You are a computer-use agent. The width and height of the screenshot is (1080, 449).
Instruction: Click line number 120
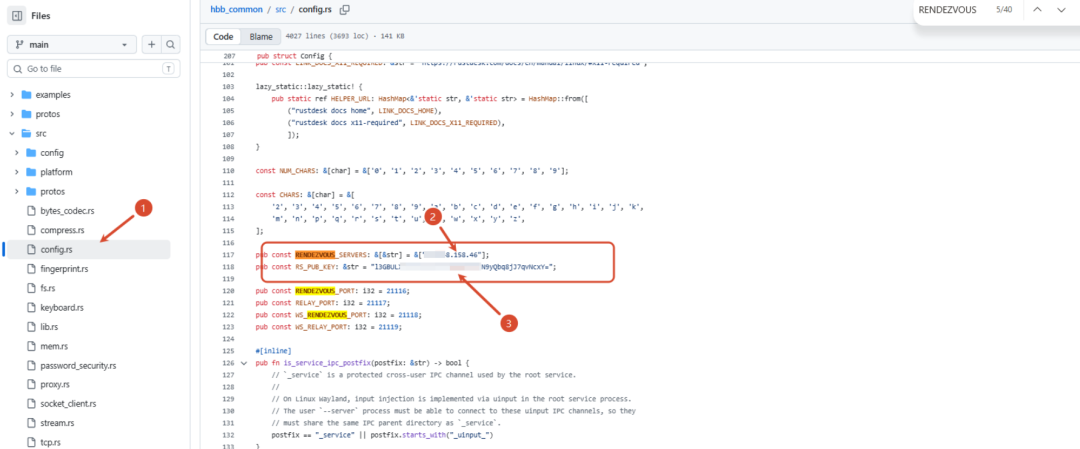point(229,291)
